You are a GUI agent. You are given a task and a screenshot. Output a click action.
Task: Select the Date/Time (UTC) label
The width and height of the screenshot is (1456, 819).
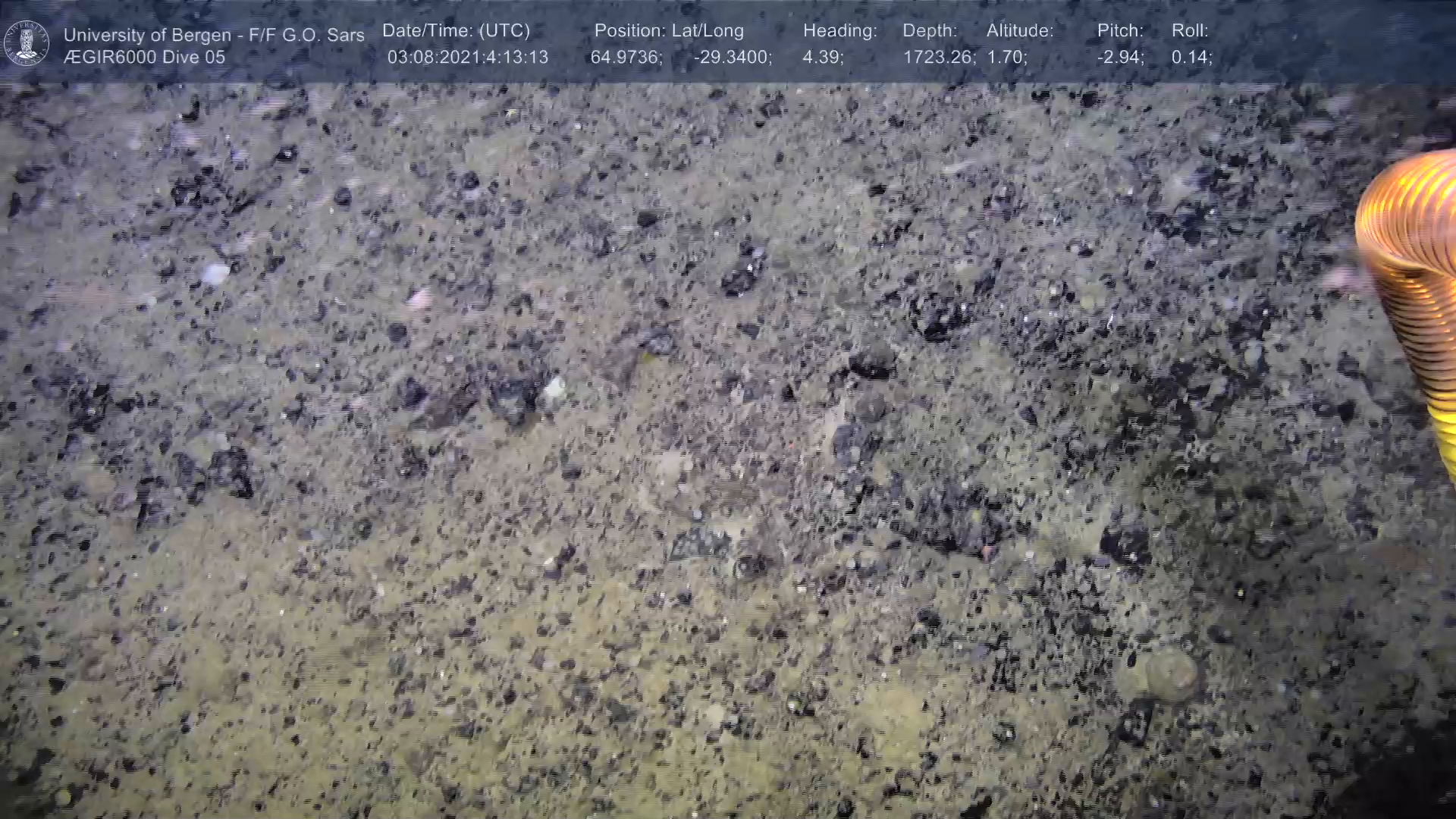456,31
